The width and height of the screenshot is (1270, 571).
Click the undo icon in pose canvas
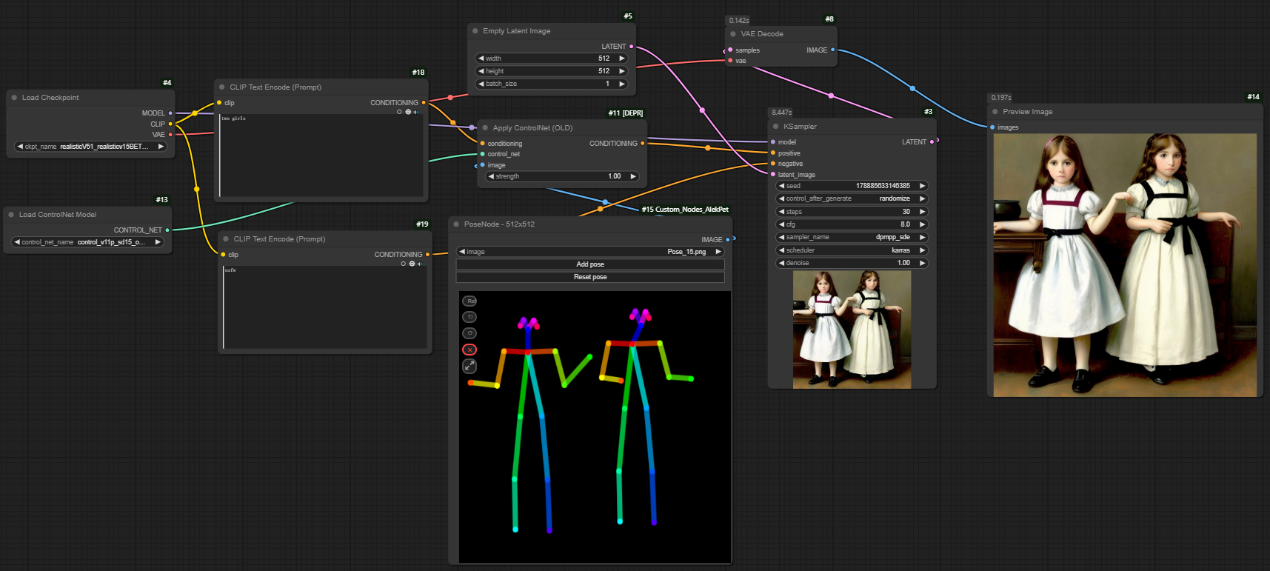470,316
